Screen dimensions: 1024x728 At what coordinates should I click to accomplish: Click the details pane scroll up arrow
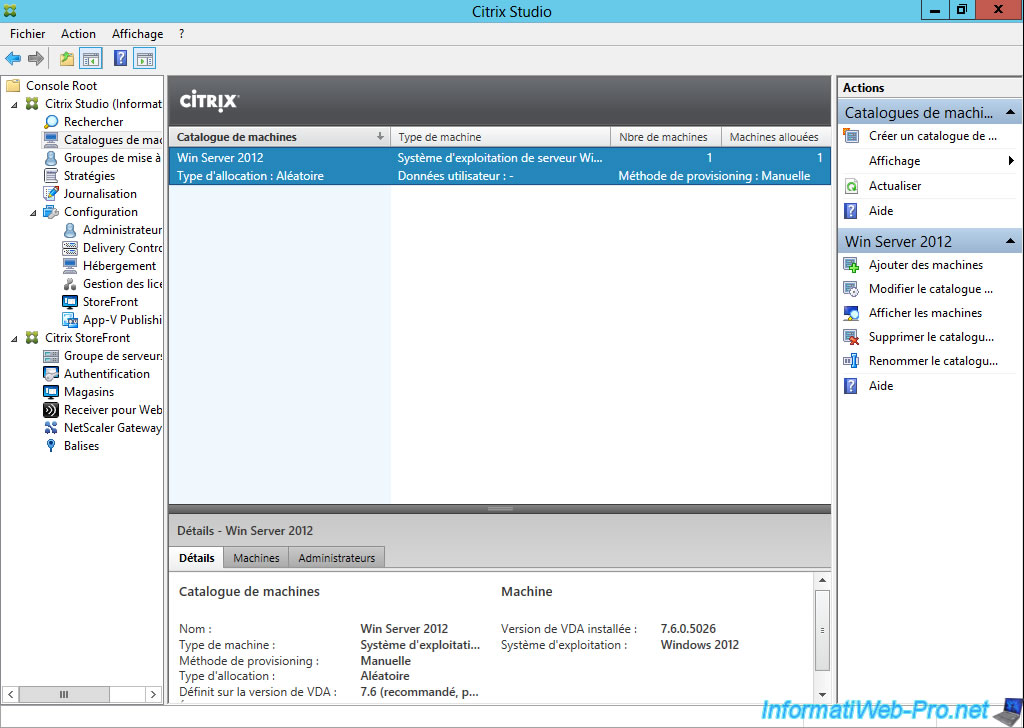point(822,580)
